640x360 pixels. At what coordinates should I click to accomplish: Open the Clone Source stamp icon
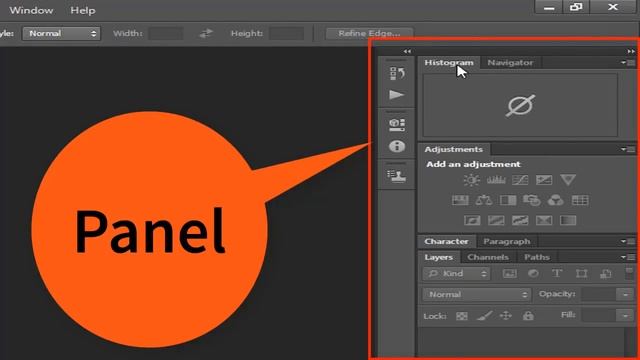pyautogui.click(x=396, y=176)
